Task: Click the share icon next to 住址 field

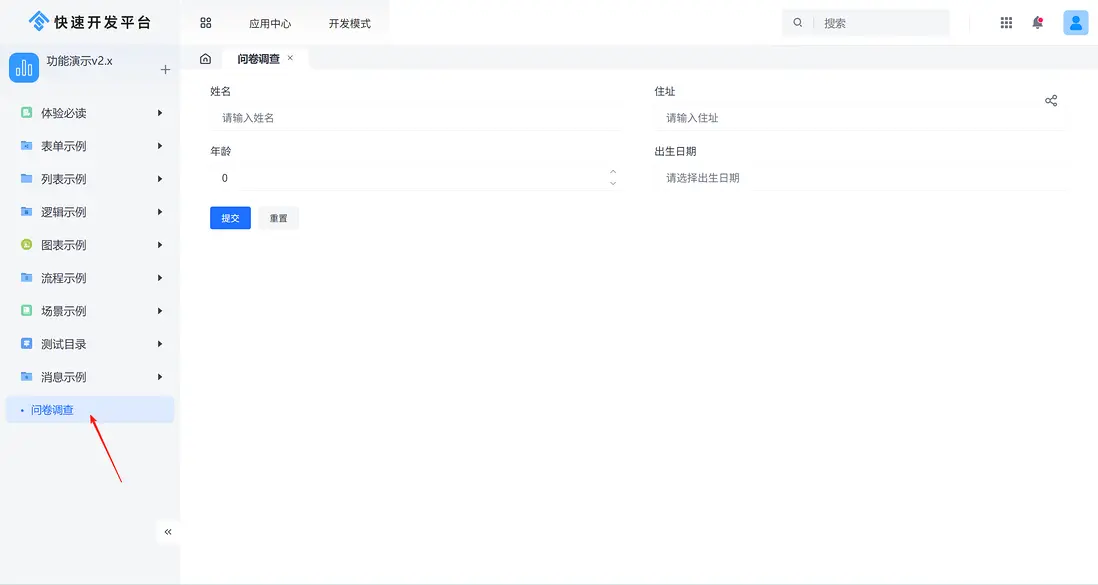Action: point(1051,100)
